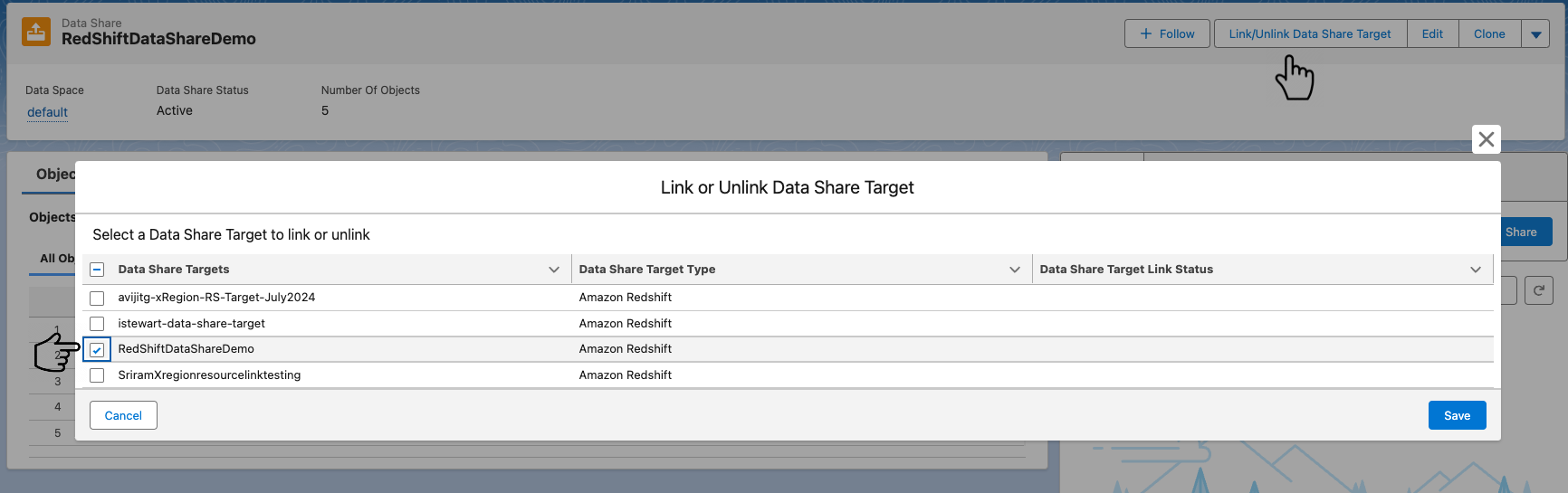Save the Data Share Target selection
Image resolution: width=1568 pixels, height=493 pixels.
pyautogui.click(x=1457, y=415)
